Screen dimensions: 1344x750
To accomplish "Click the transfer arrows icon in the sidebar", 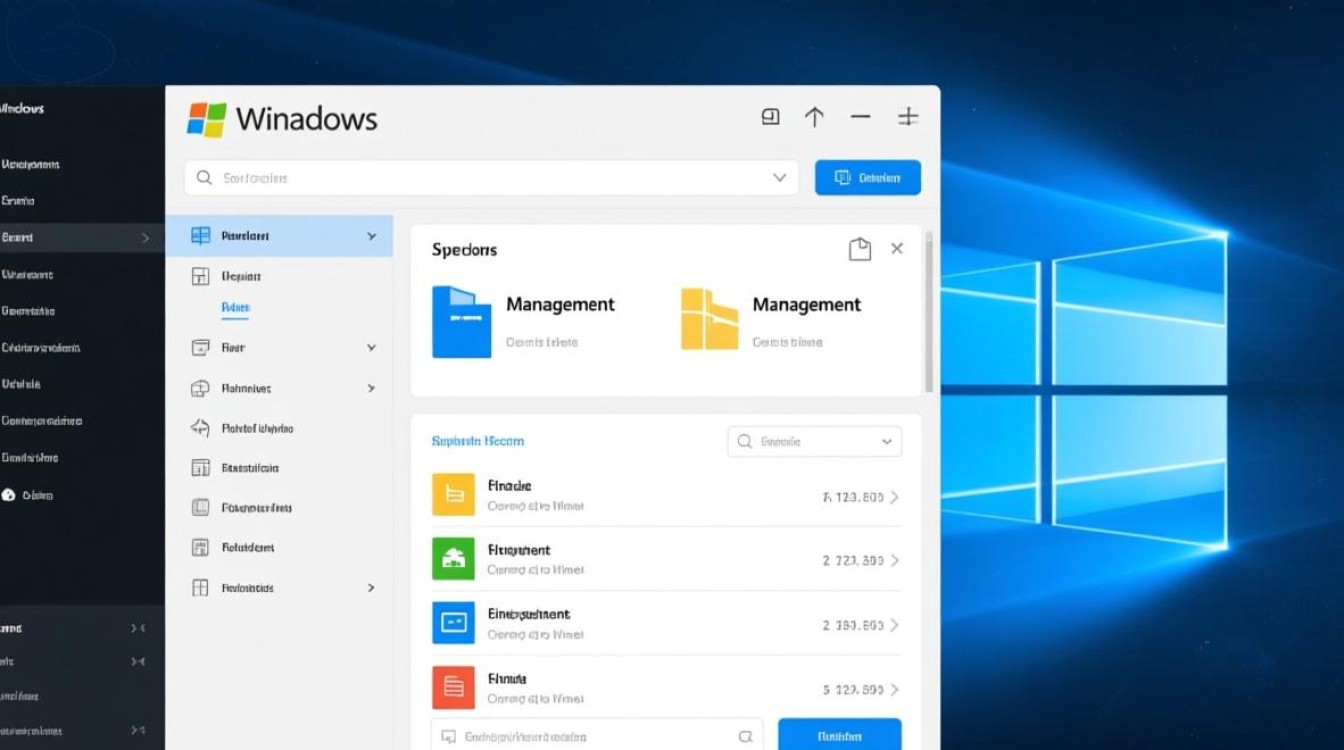I will (201, 427).
